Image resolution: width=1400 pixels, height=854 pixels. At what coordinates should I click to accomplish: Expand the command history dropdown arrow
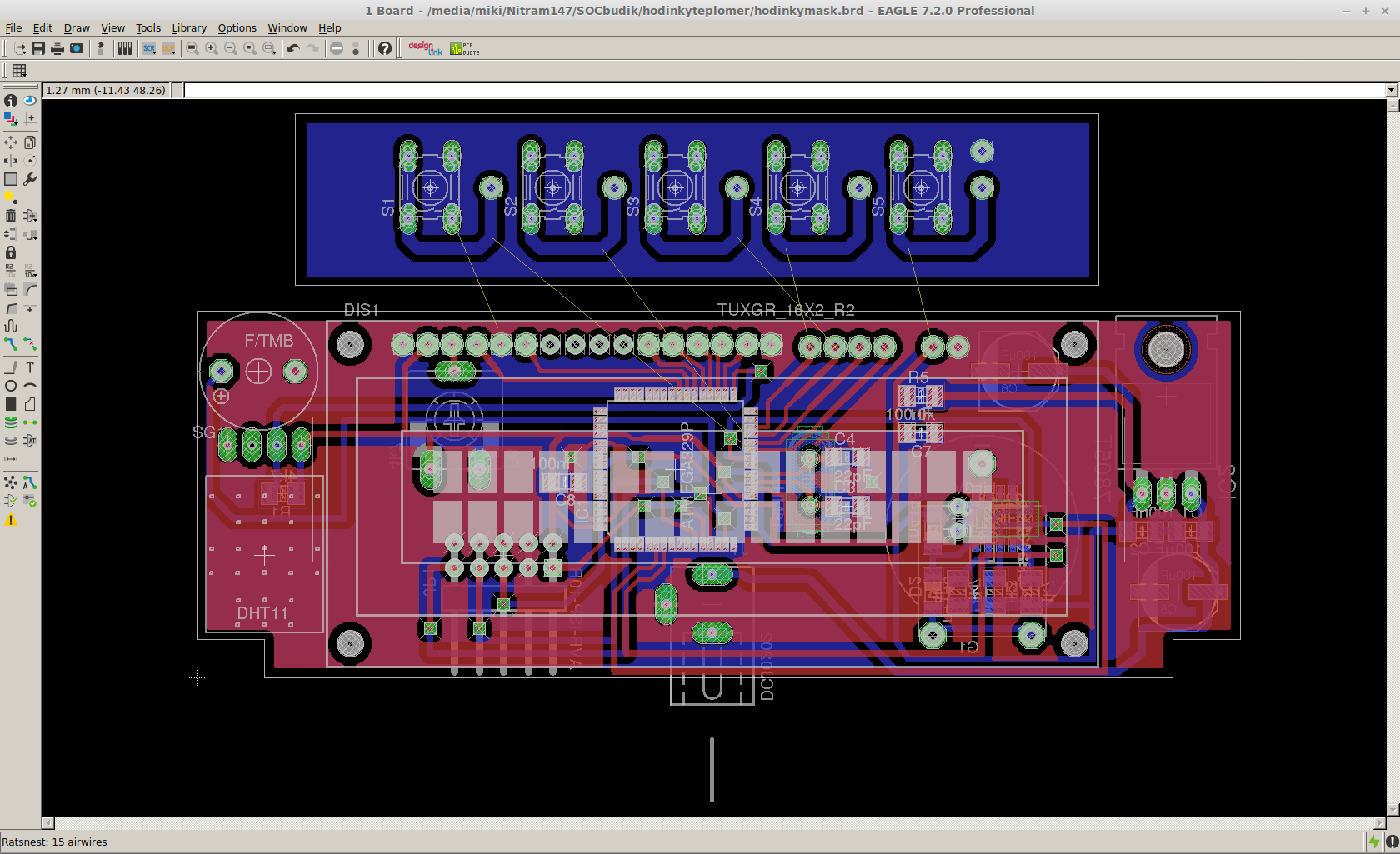coord(1391,90)
